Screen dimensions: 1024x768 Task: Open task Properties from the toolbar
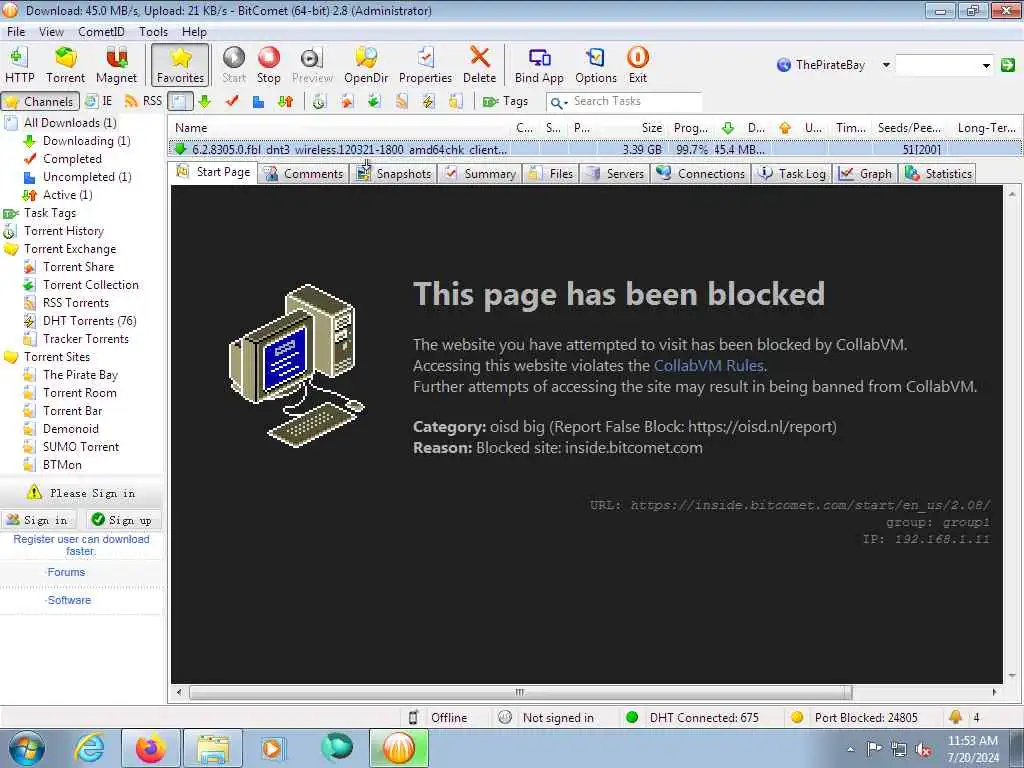tap(425, 65)
